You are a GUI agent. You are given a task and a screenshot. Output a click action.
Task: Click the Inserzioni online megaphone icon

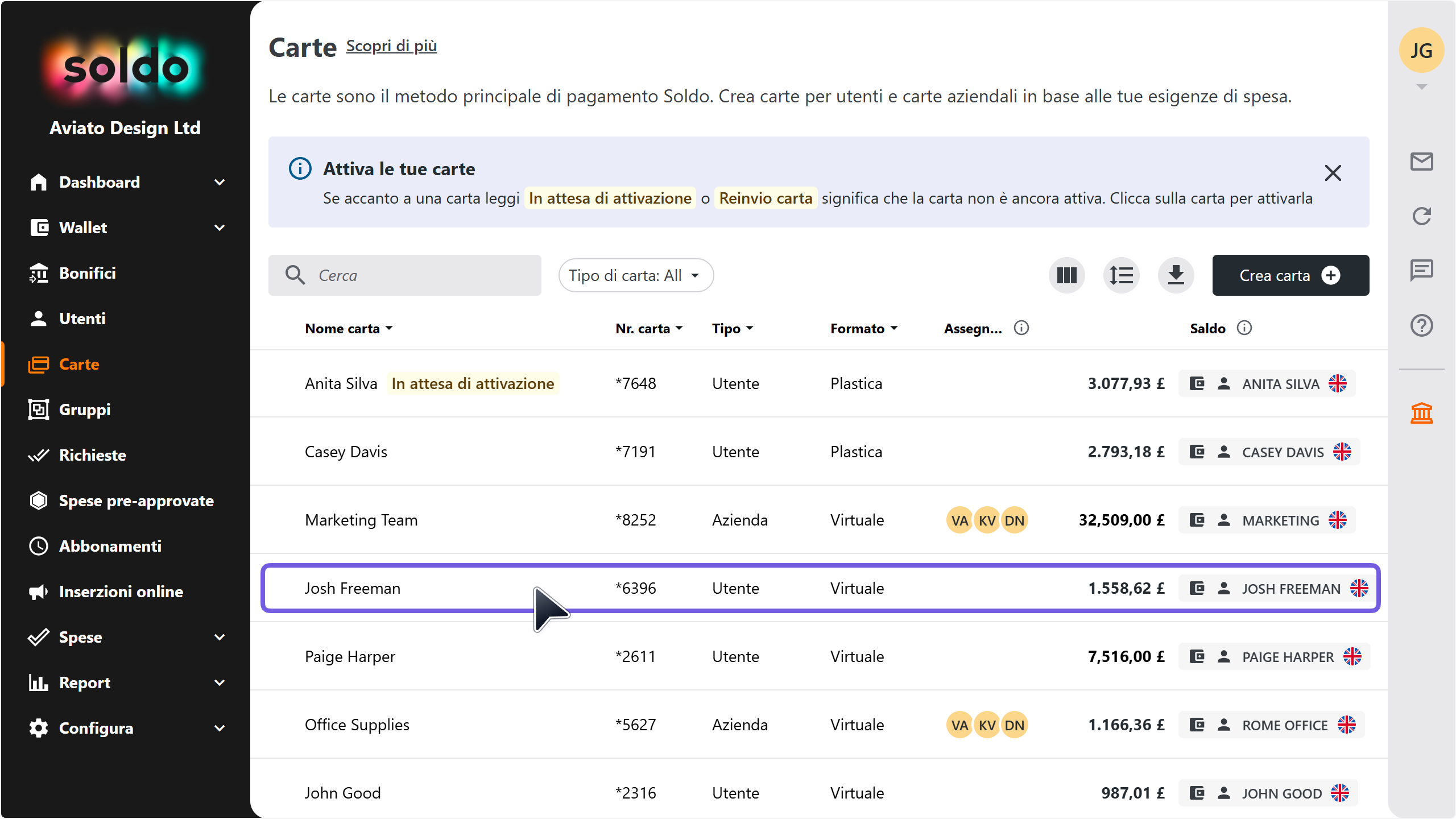coord(39,592)
